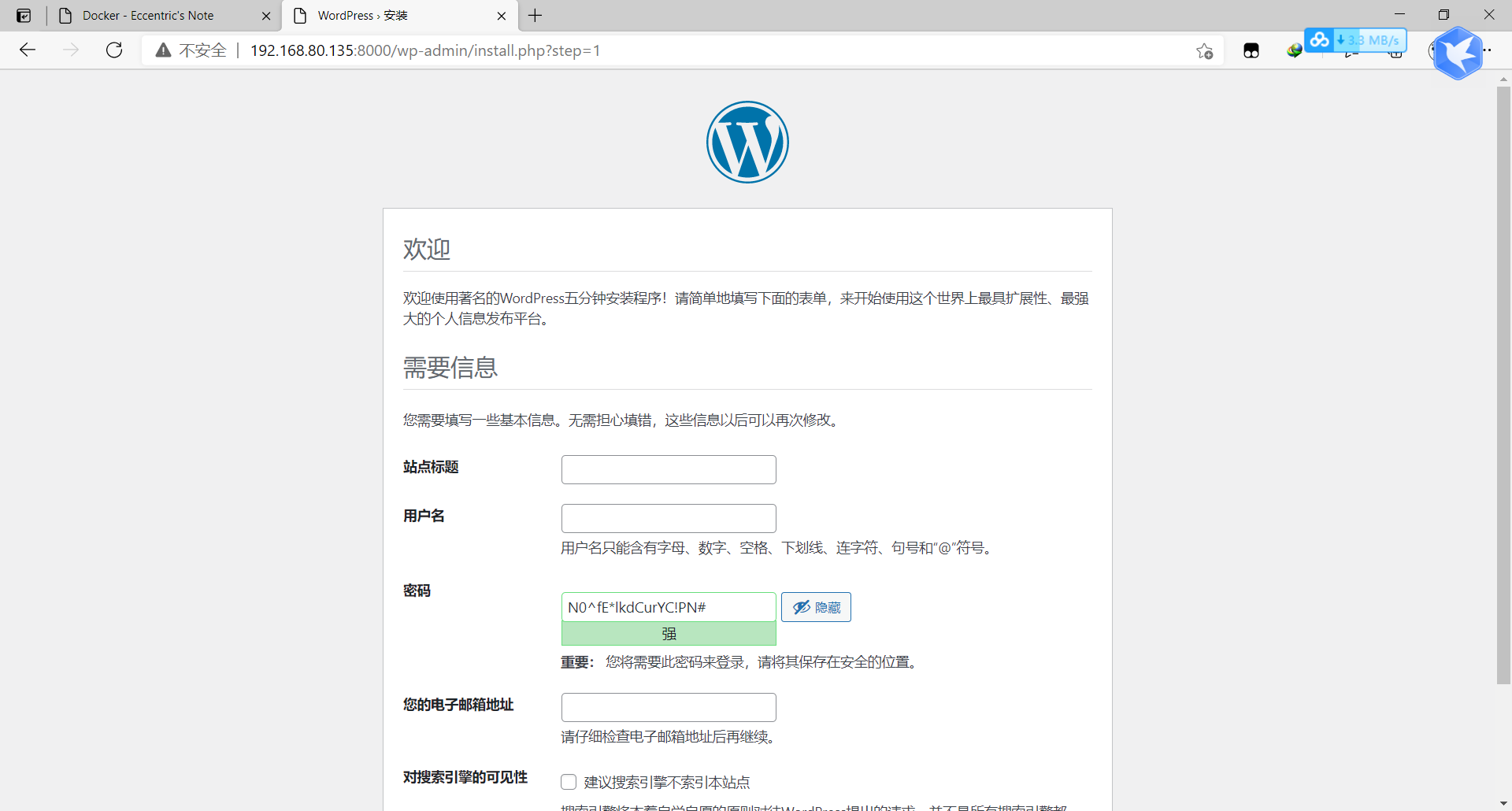Toggle password visibility with 隐藏 button
1512x811 pixels.
[816, 607]
